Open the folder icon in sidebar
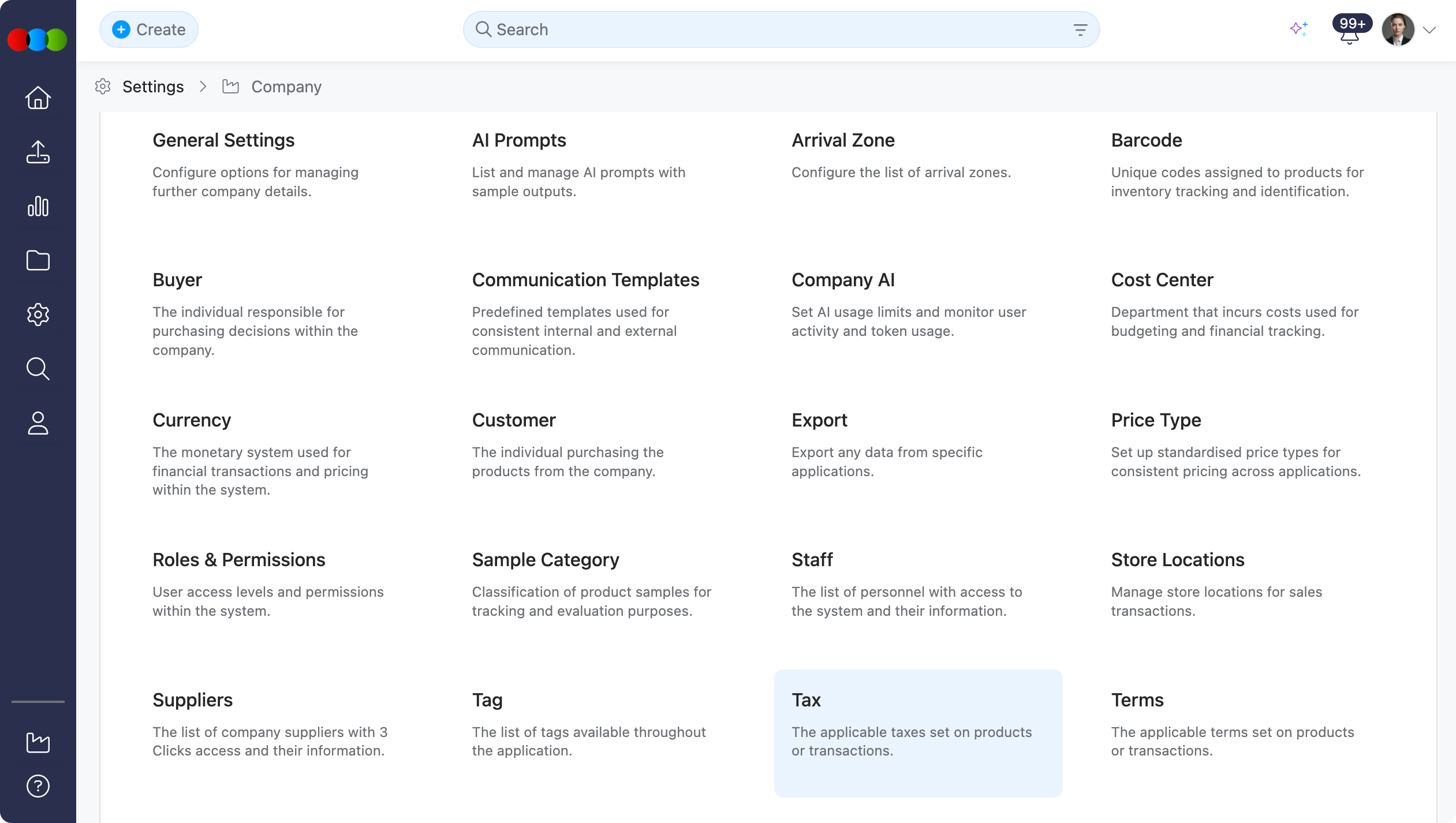Screen dimensions: 1456x823 click(38, 260)
